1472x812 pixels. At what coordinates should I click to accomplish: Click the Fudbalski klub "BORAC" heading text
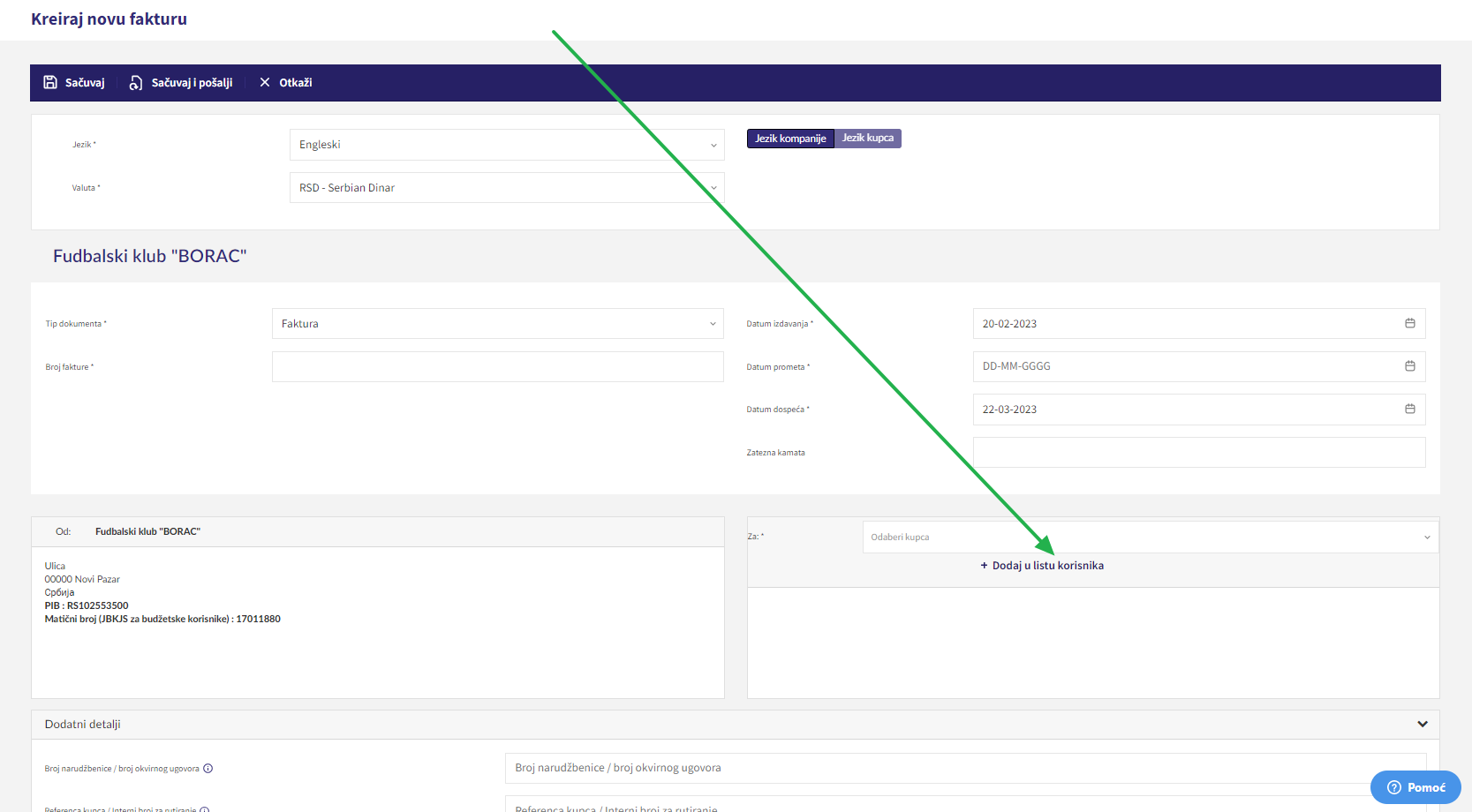click(150, 256)
